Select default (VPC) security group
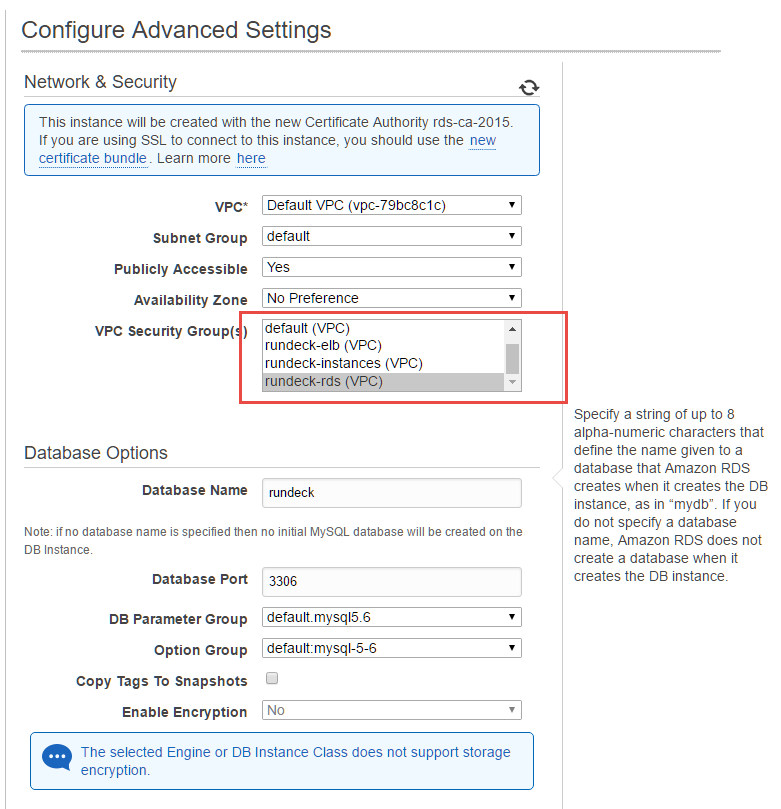 click(383, 328)
